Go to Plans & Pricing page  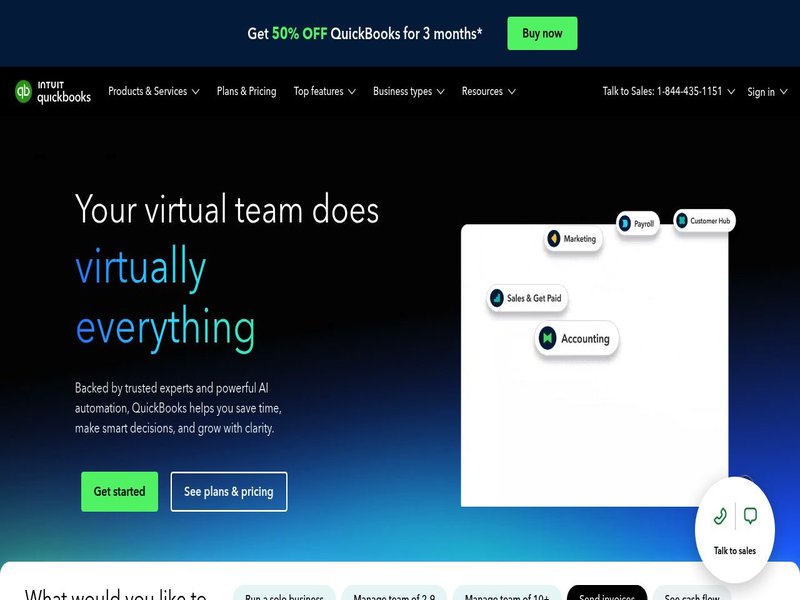pyautogui.click(x=246, y=91)
